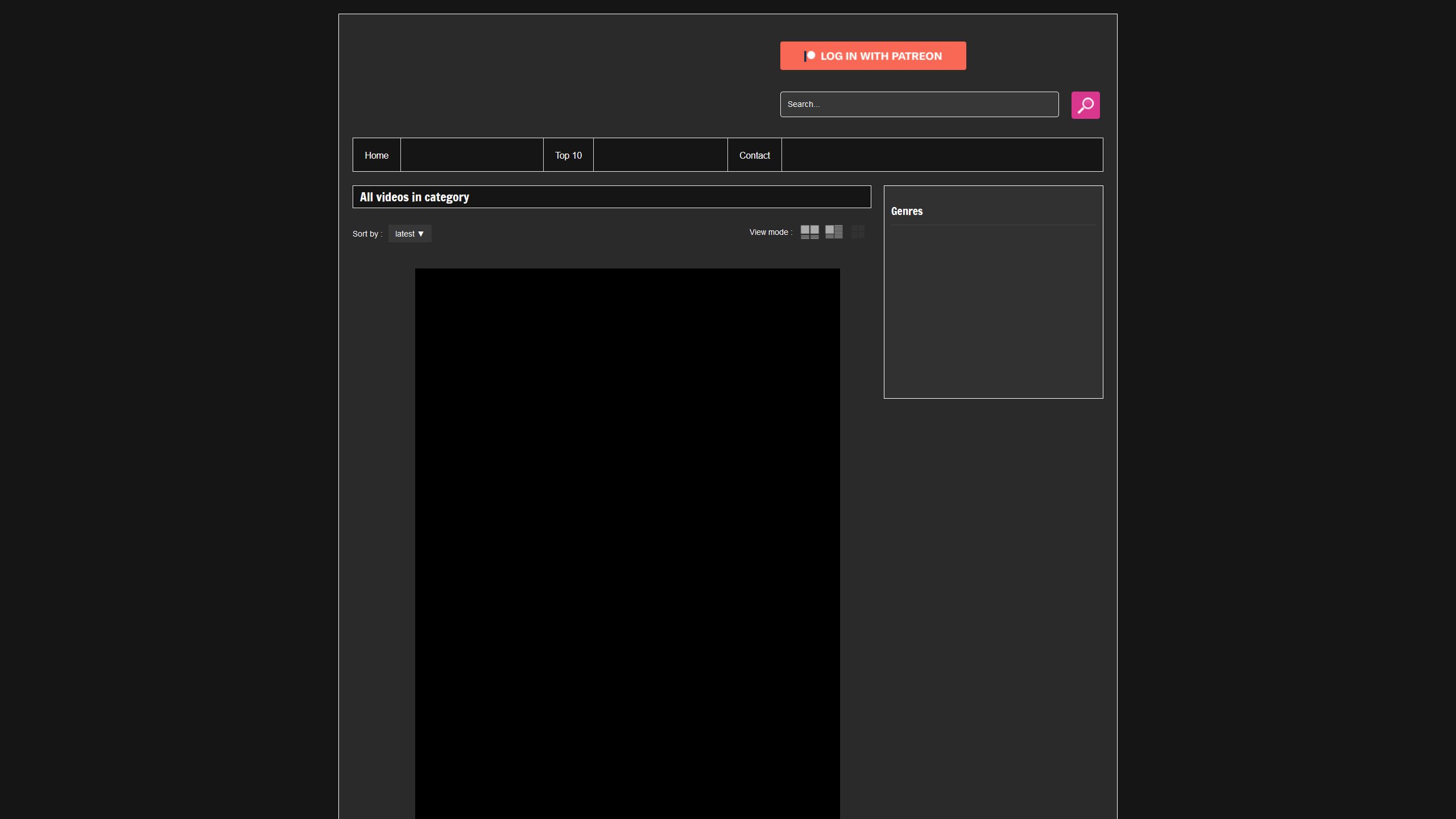1456x819 pixels.
Task: Click the View mode label
Action: (771, 232)
